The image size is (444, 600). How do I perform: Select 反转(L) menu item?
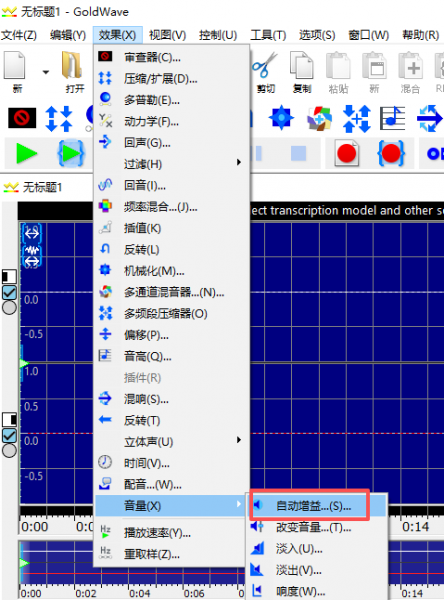pyautogui.click(x=171, y=250)
